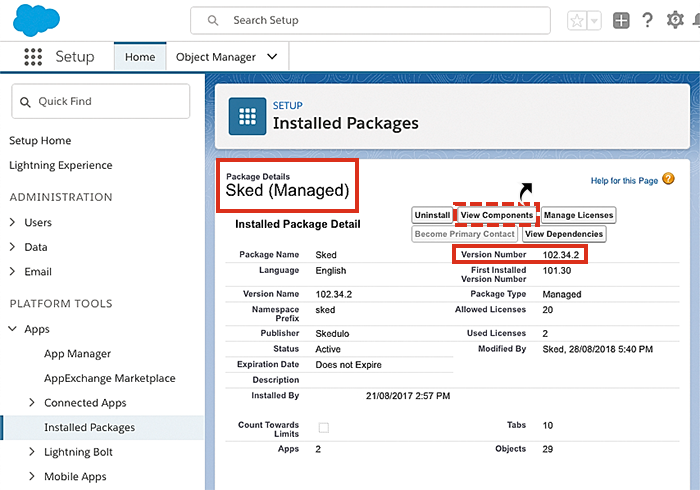
Task: Click the Publisher value Skedulo
Action: pos(332,333)
